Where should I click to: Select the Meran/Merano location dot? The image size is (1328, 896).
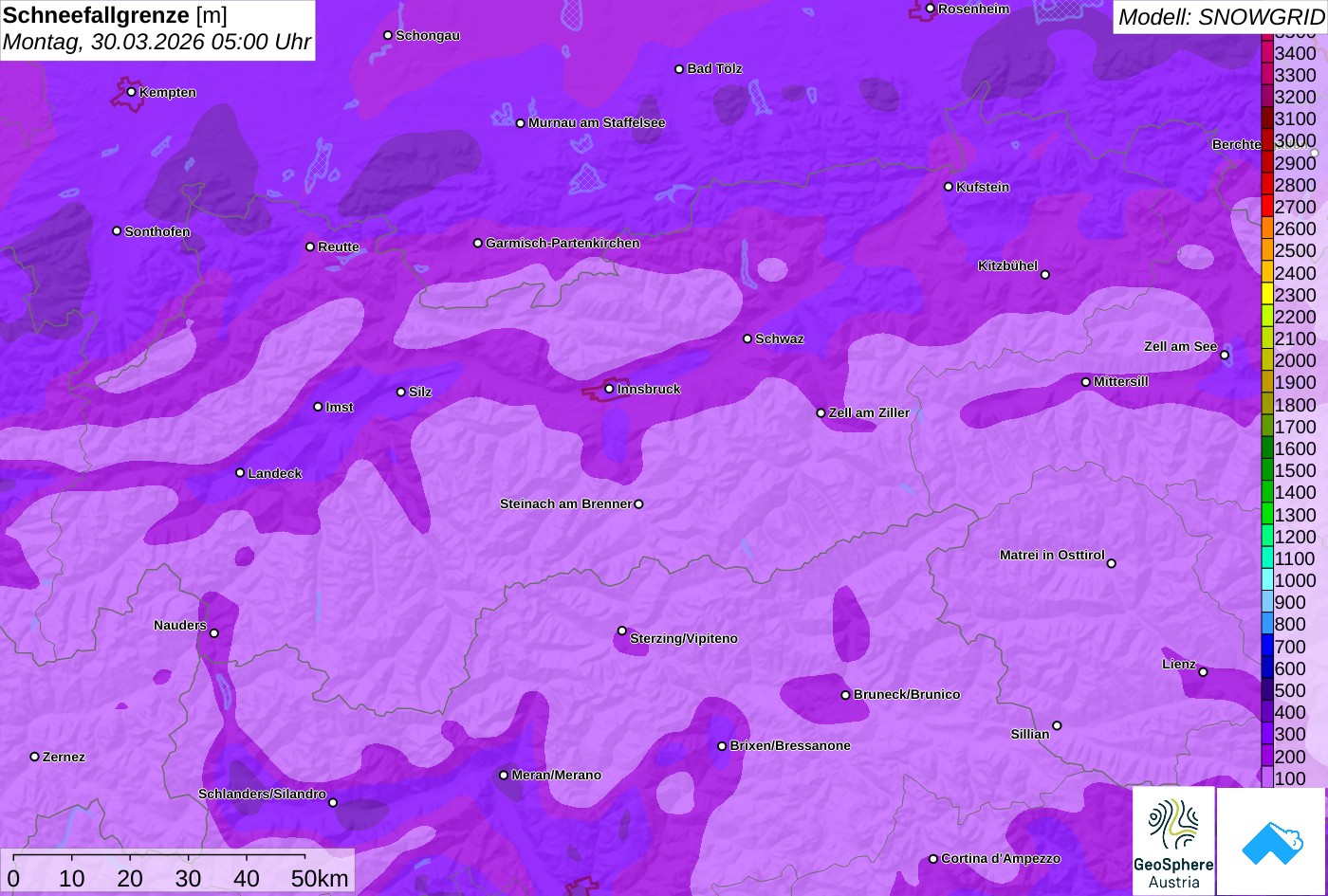coord(504,776)
